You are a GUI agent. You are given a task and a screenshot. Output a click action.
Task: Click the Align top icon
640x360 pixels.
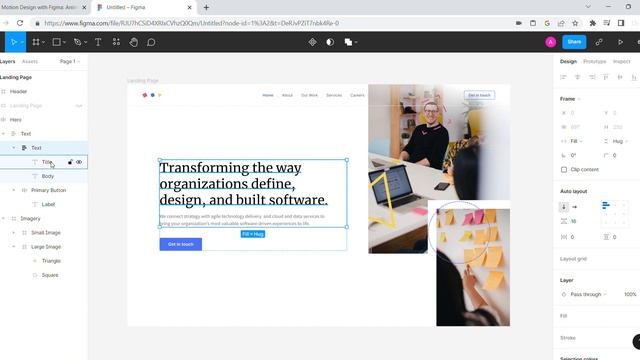[606, 77]
